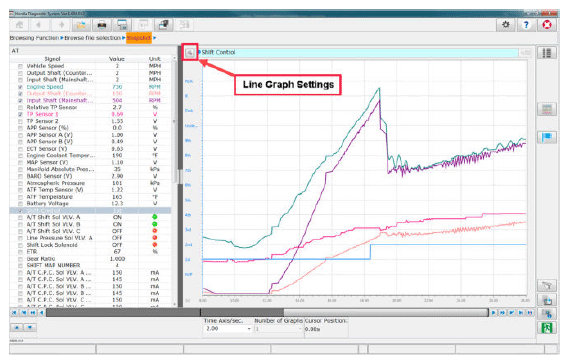This screenshot has width=569, height=364.
Task: Open the Time Axis/sec dropdown
Action: [228, 329]
